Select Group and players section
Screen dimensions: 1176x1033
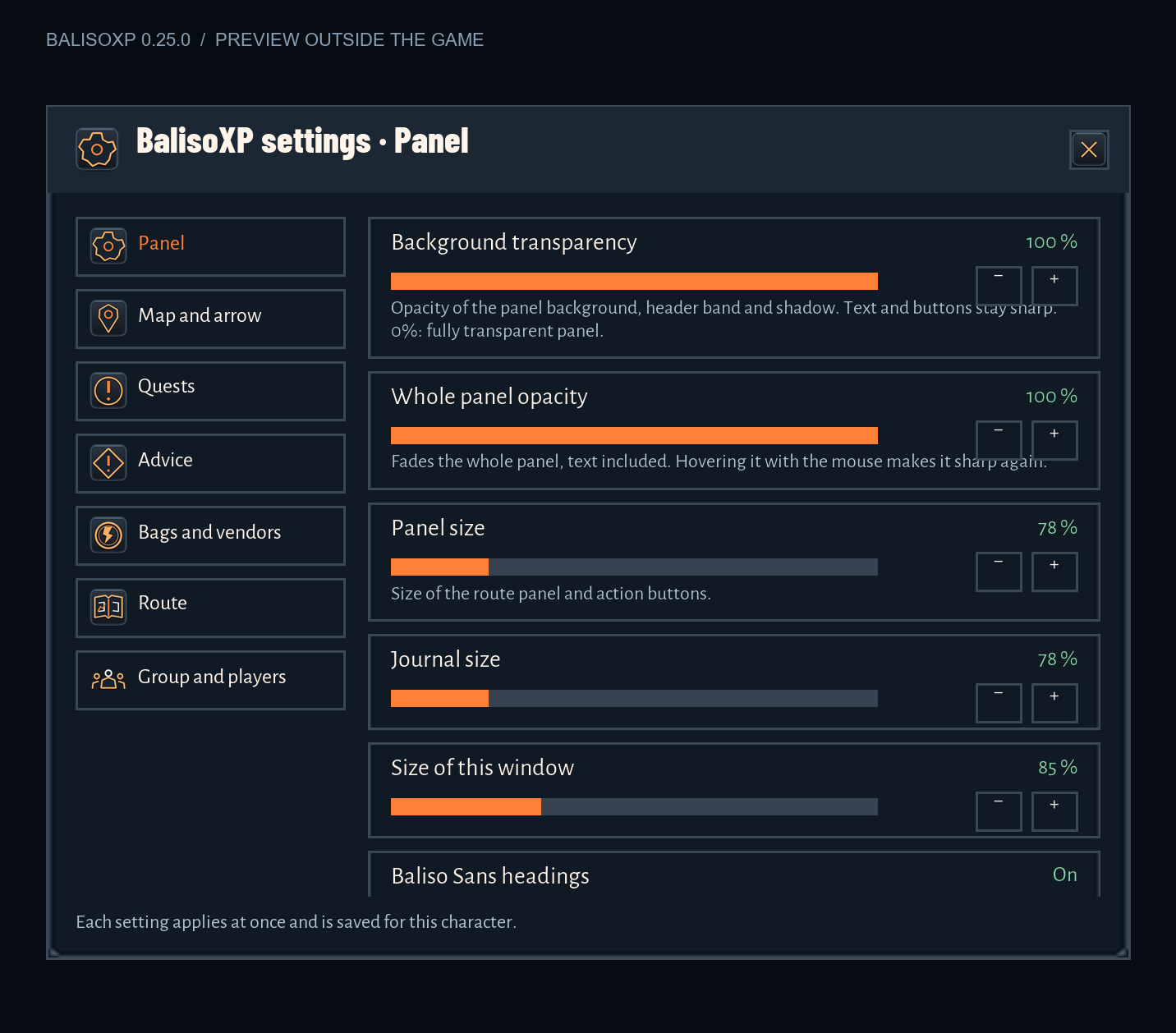[x=210, y=680]
